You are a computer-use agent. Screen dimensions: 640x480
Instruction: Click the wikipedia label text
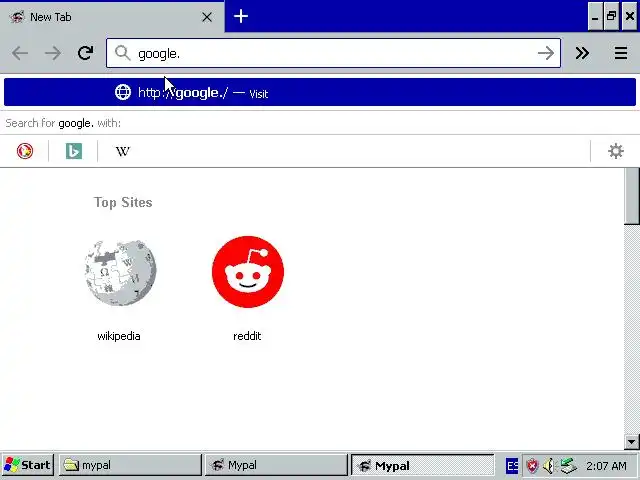pos(119,336)
